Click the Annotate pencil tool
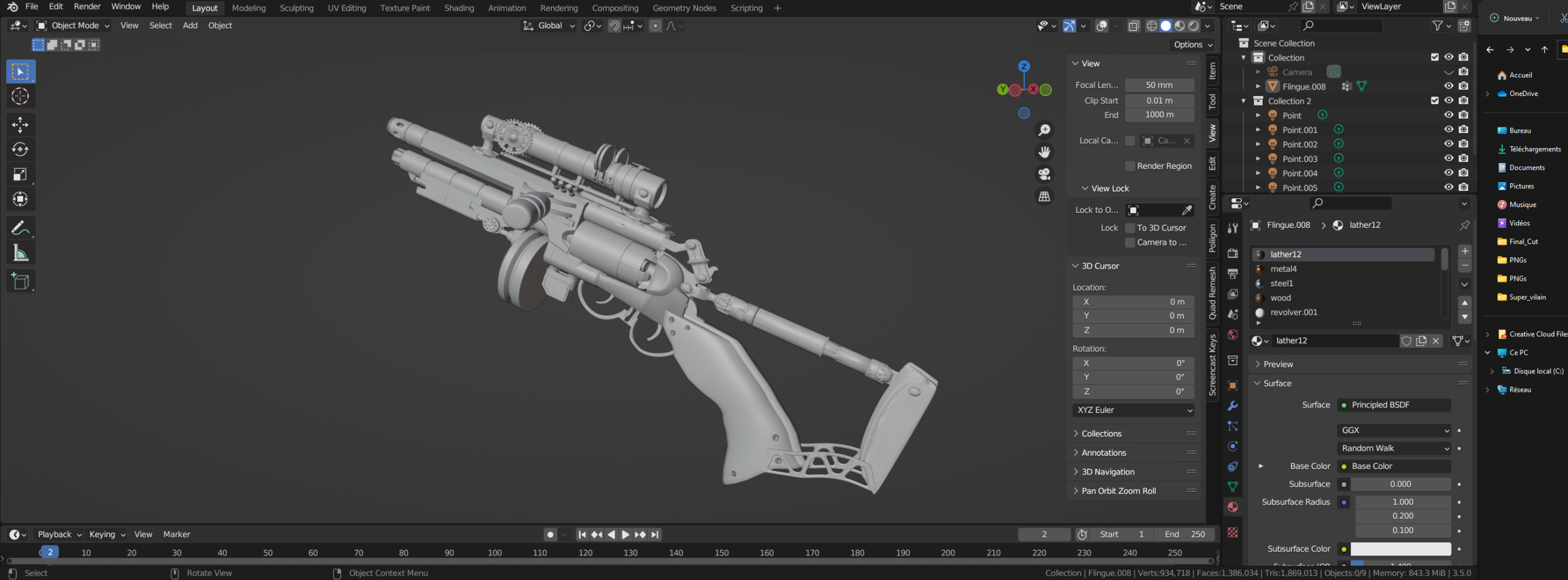Image resolution: width=1568 pixels, height=580 pixels. [20, 228]
